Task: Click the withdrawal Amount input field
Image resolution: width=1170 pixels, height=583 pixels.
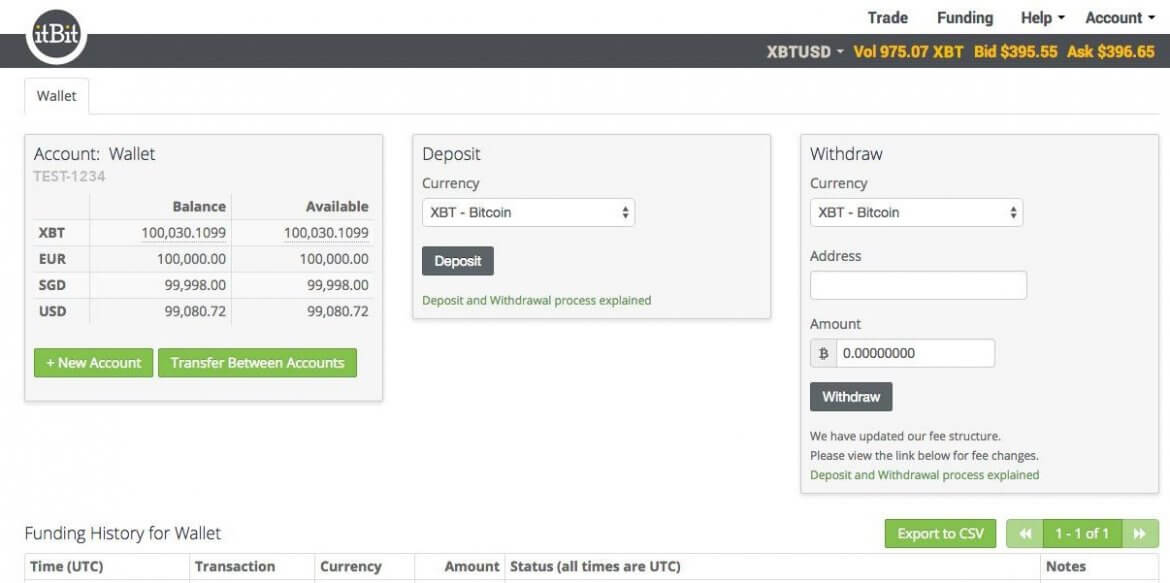Action: (915, 352)
